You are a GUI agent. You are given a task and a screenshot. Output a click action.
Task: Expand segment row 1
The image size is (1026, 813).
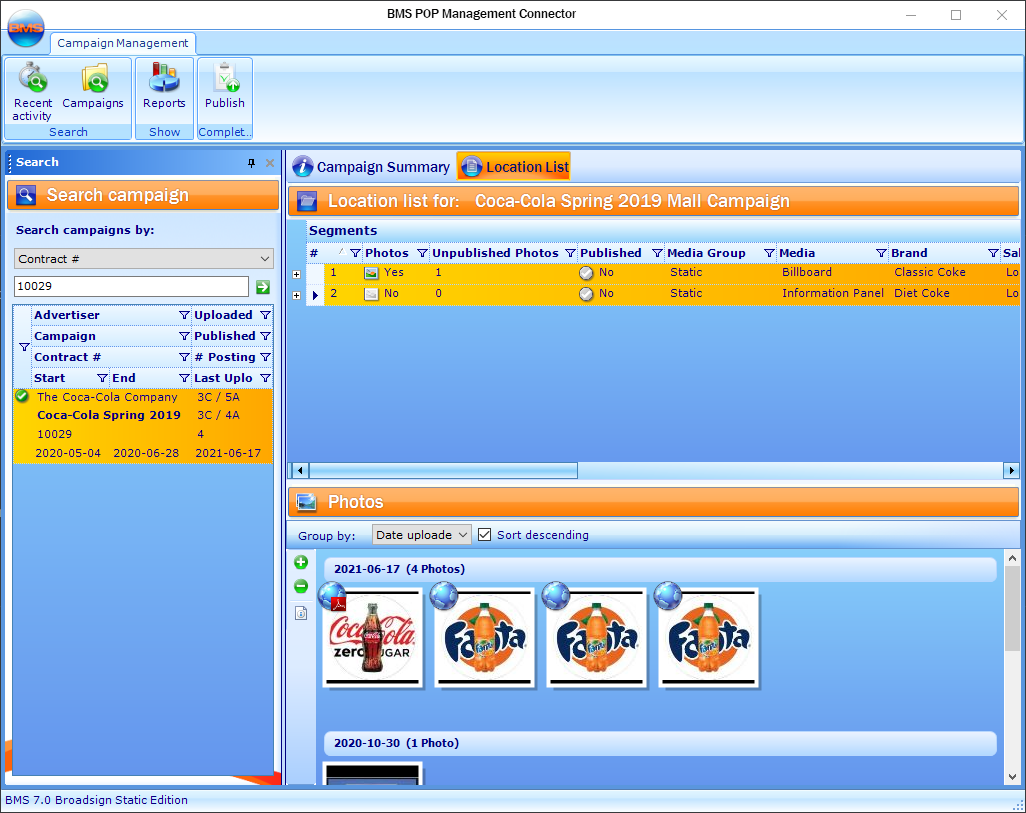click(296, 274)
